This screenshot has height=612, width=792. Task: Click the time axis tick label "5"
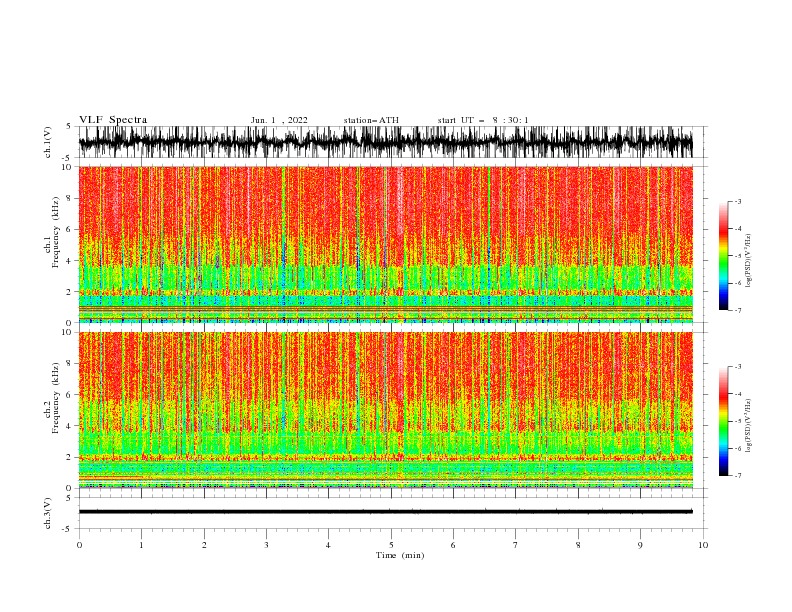[391, 545]
